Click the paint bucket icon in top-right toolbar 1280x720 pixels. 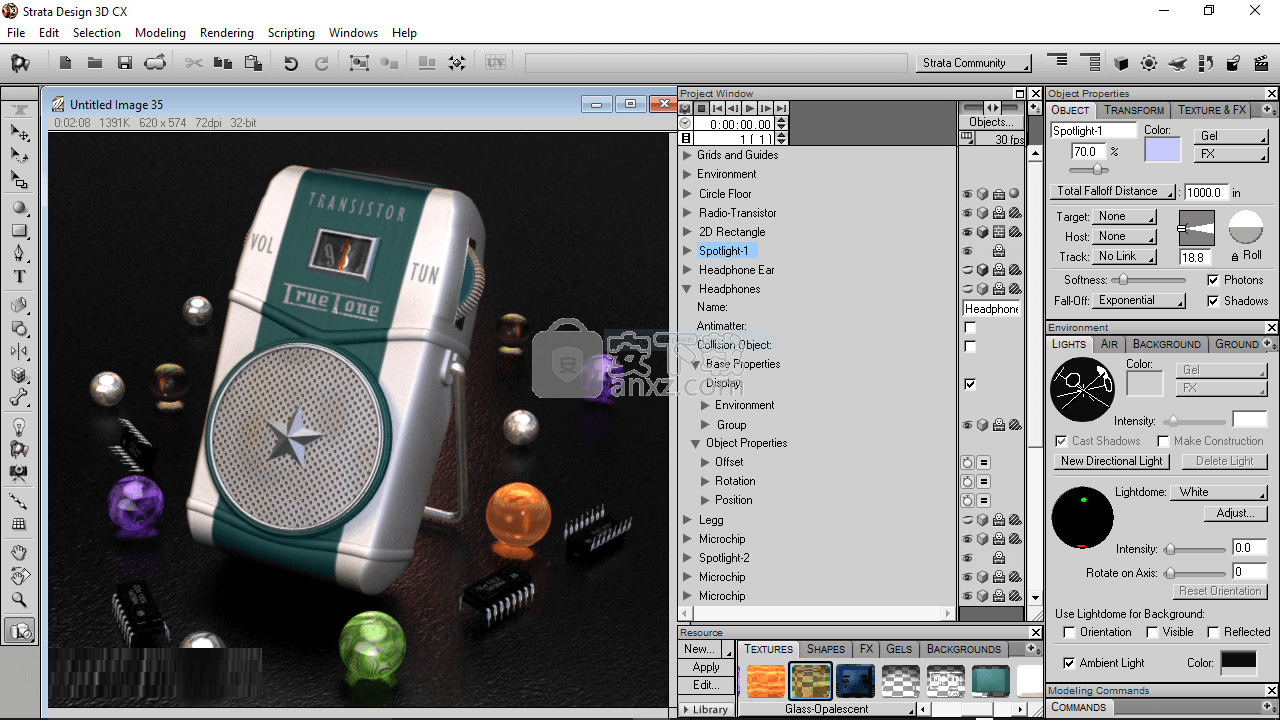tap(1233, 63)
